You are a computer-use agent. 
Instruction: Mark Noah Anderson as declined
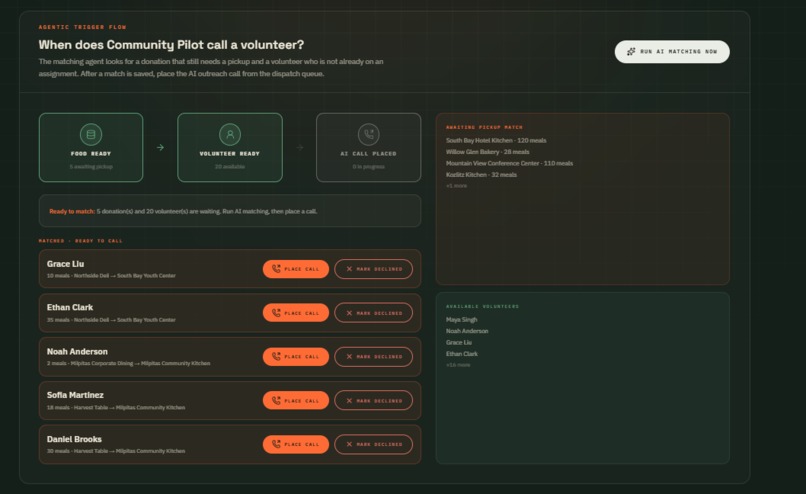pyautogui.click(x=374, y=357)
